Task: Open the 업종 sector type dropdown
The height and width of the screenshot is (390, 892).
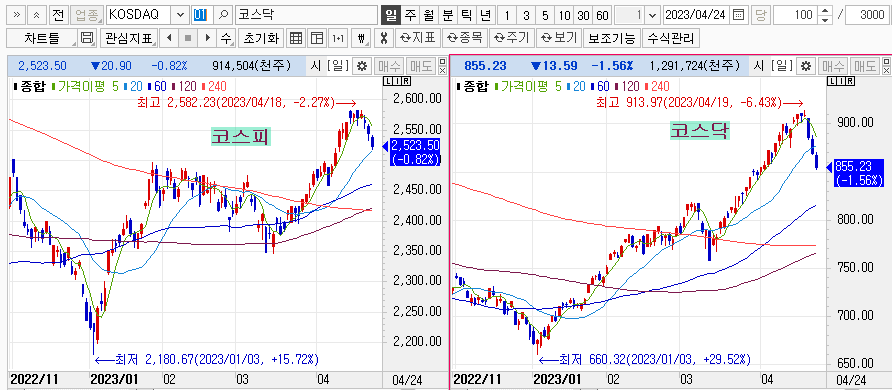Action: coord(87,15)
